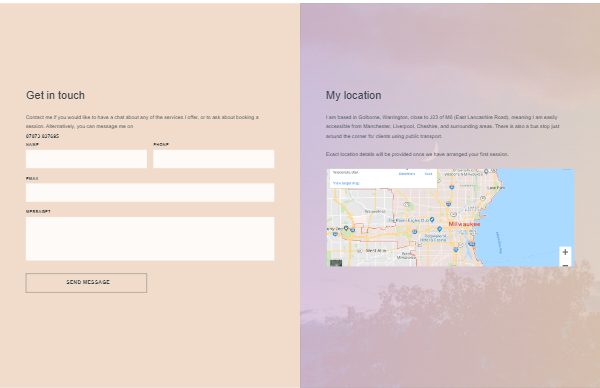Click the zoo pin at the map's left edge
600x388 pixels.
pyautogui.click(x=346, y=228)
